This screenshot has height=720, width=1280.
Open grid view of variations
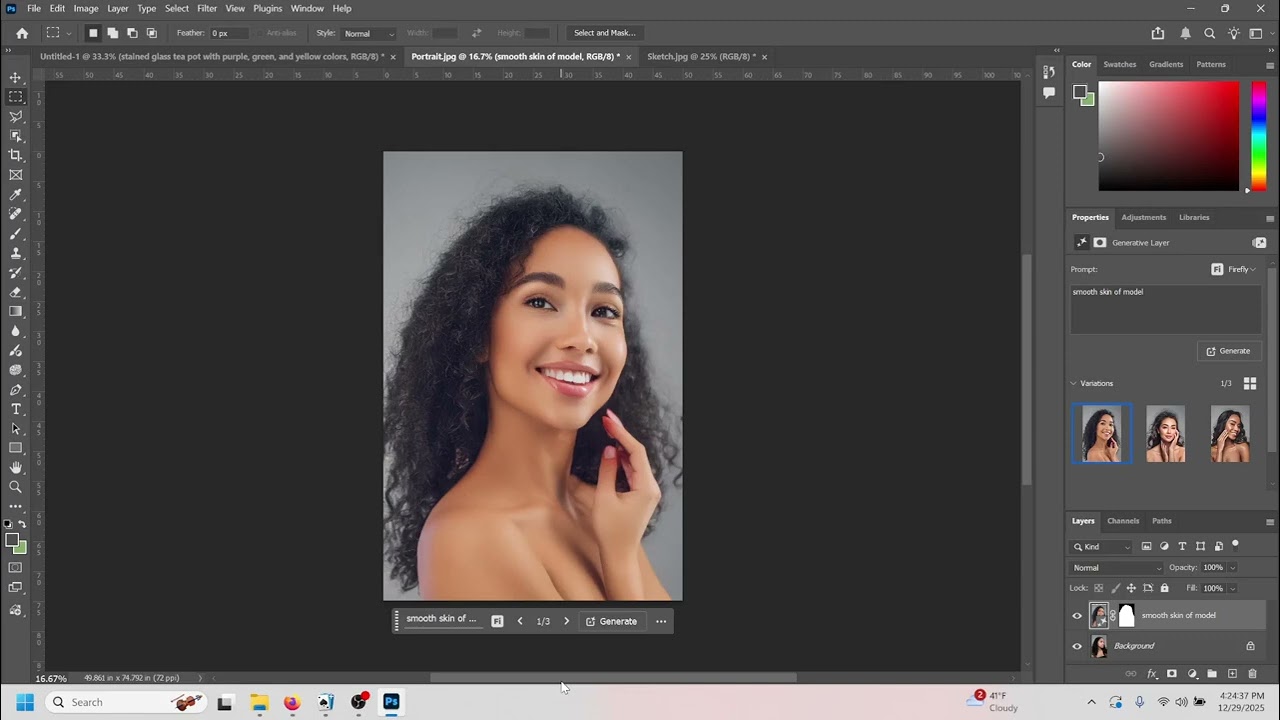point(1249,383)
